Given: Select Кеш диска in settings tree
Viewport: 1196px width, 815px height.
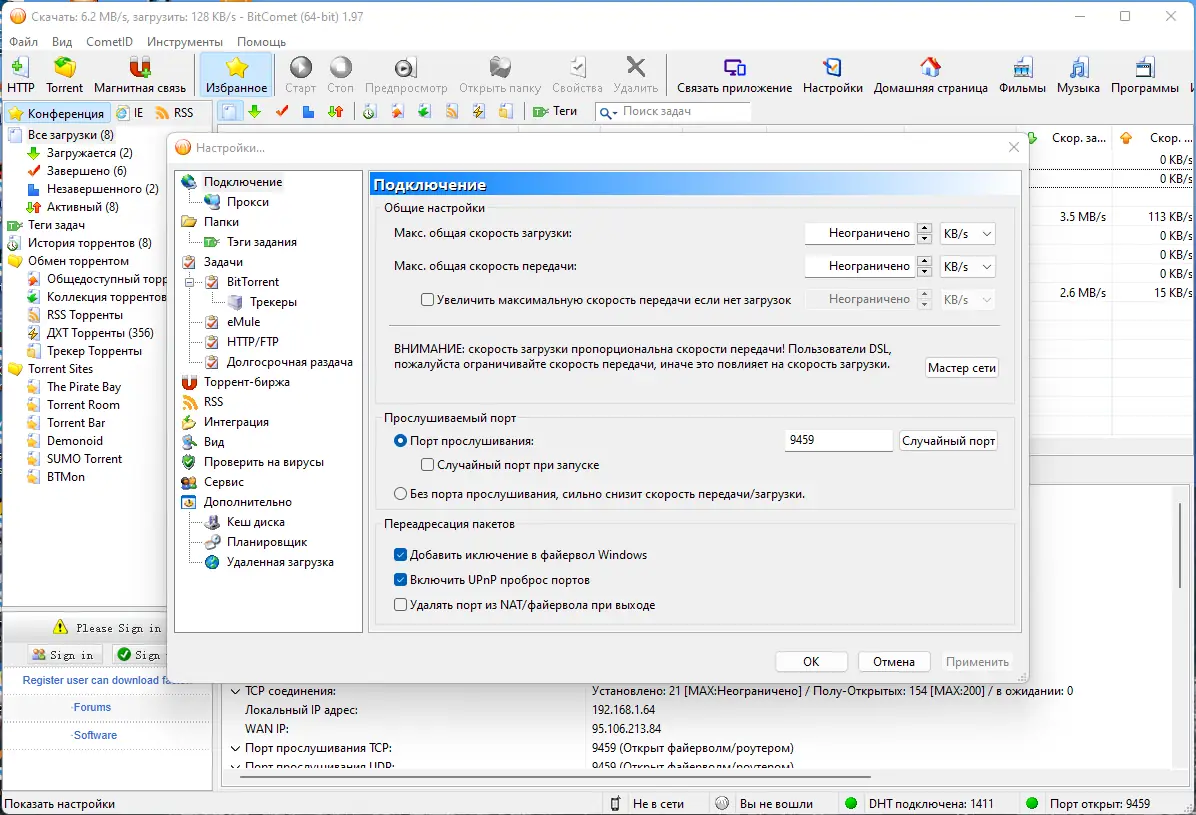Looking at the screenshot, I should tap(256, 522).
